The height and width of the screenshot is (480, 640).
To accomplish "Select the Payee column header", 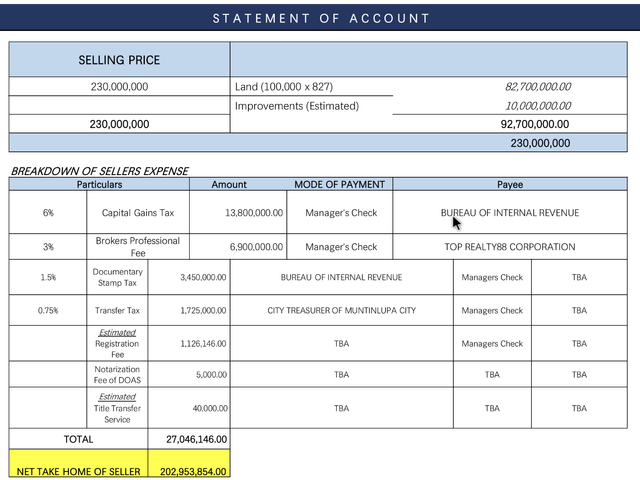I will 510,184.
